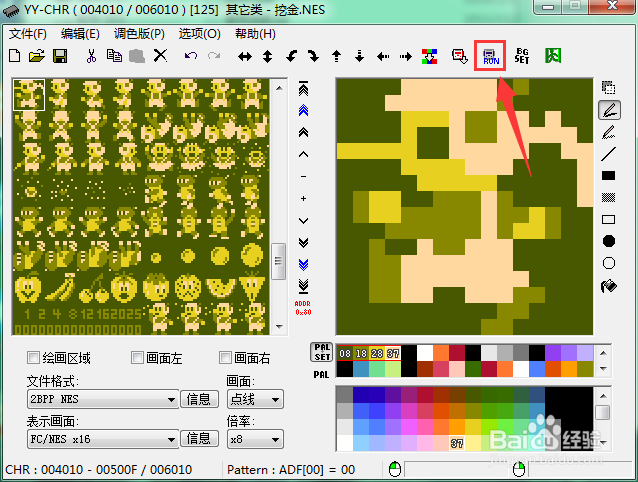Shift the pattern left with left arrow
Screen dimensions: 638x482
click(382, 56)
